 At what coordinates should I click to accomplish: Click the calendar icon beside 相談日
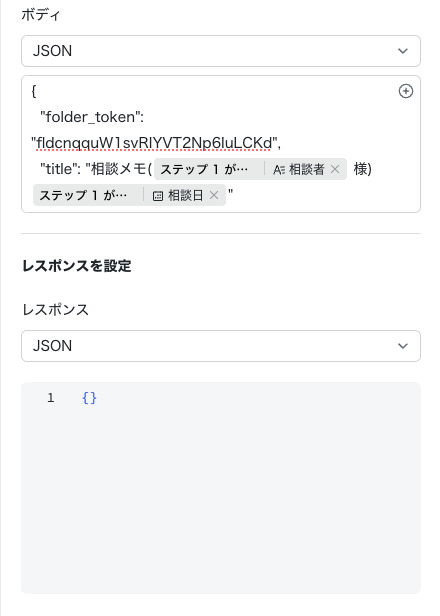tap(158, 196)
